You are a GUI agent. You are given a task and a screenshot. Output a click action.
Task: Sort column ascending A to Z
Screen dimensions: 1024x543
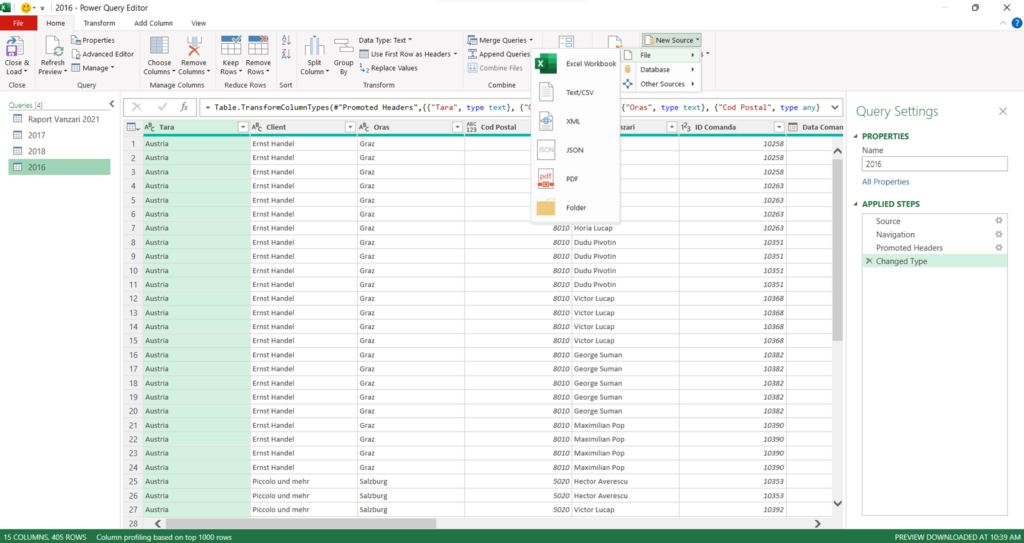286,41
